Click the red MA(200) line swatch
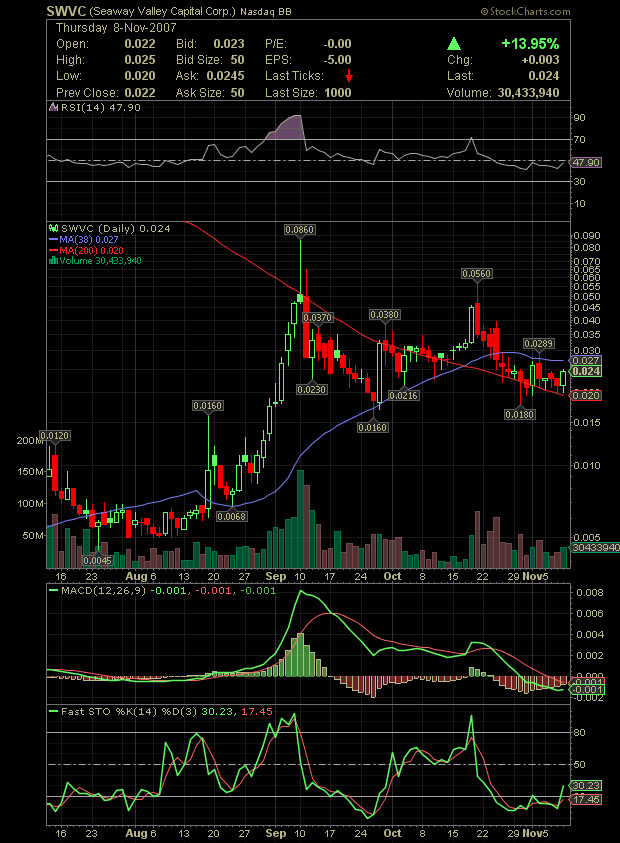 click(x=53, y=251)
